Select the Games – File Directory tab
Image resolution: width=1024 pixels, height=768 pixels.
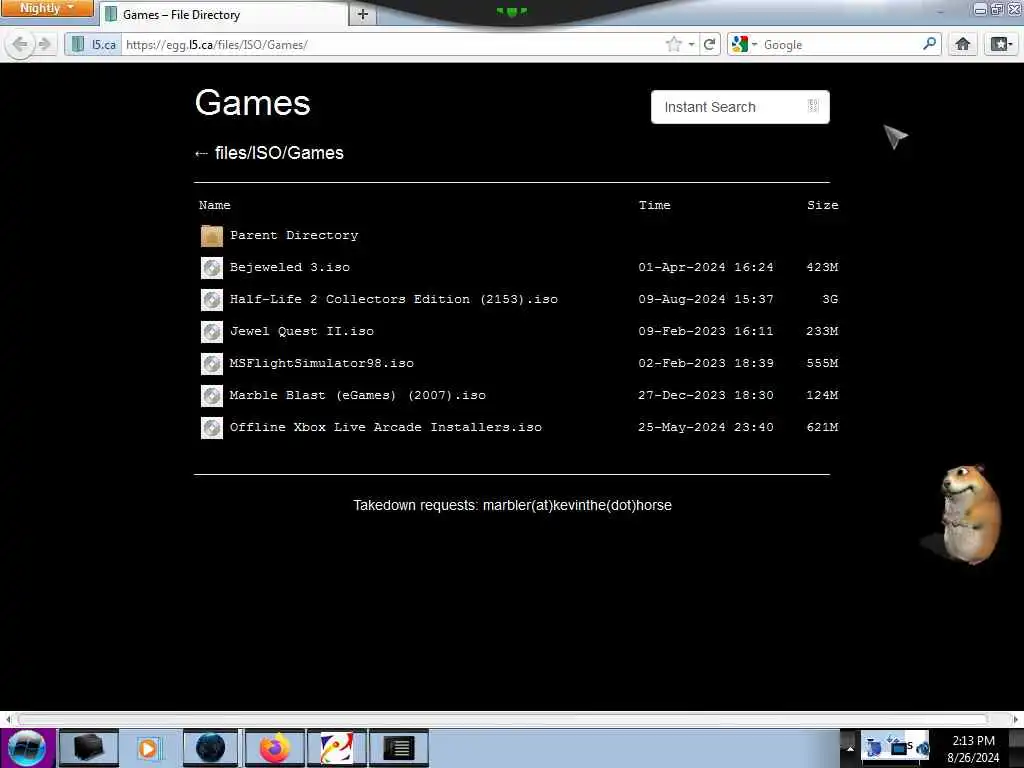pos(223,14)
